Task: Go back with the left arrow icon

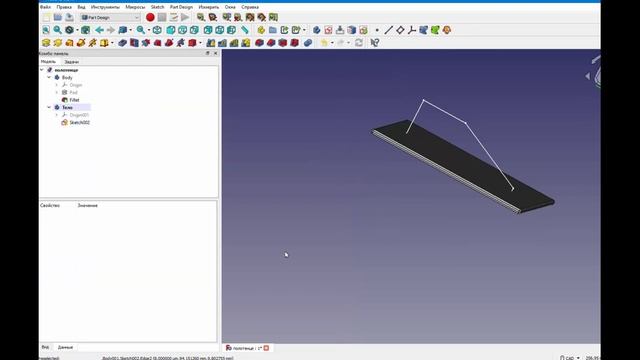Action: [99, 30]
